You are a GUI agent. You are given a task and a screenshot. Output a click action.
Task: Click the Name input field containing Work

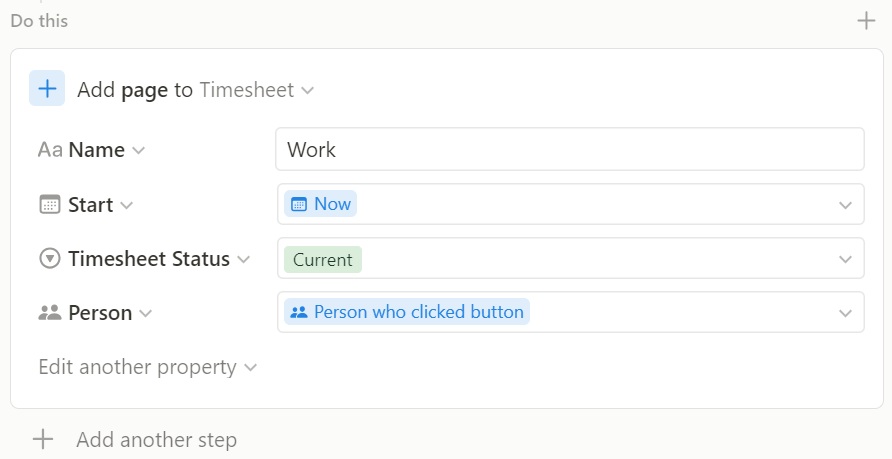coord(570,149)
